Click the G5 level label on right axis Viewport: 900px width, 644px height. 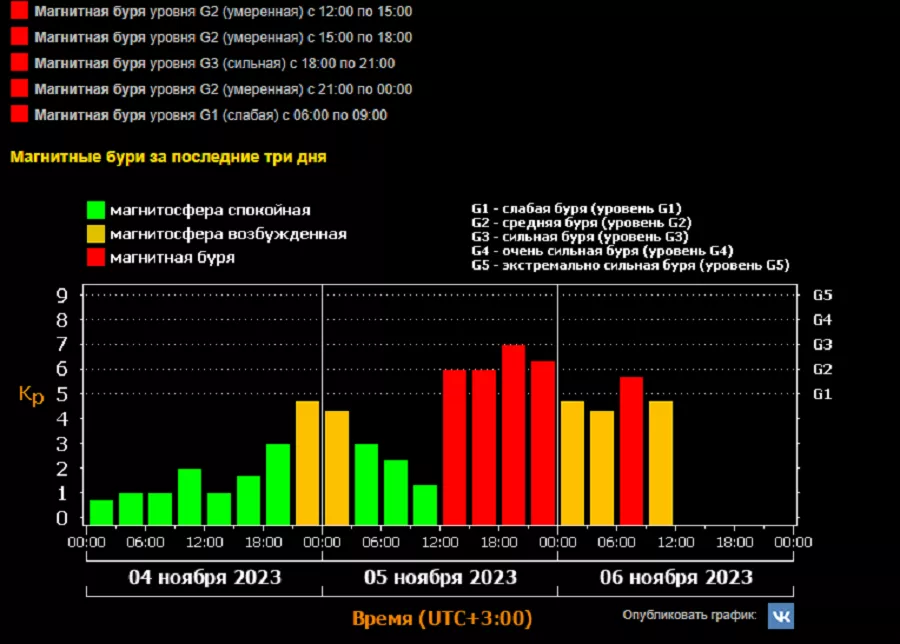point(822,295)
